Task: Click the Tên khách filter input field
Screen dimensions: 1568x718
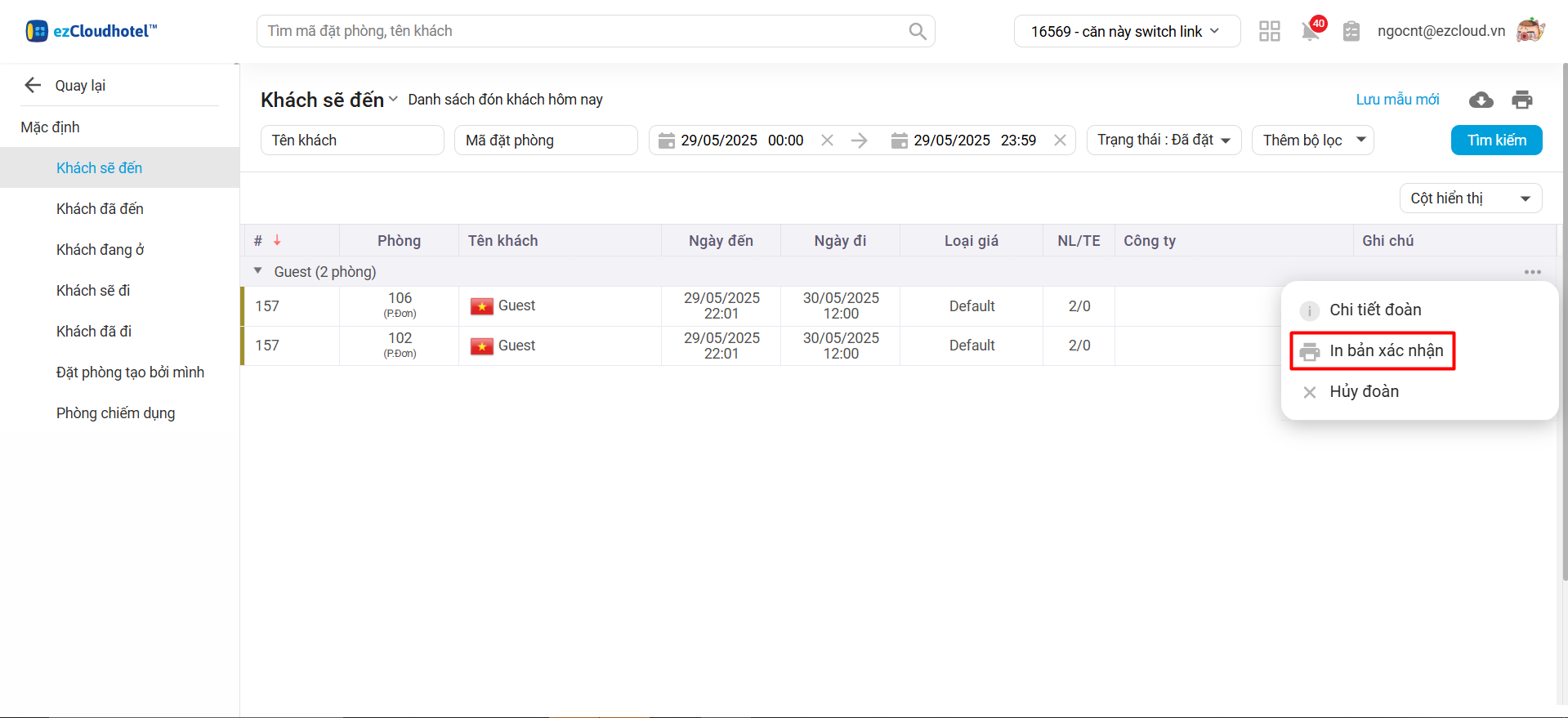Action: coord(352,140)
